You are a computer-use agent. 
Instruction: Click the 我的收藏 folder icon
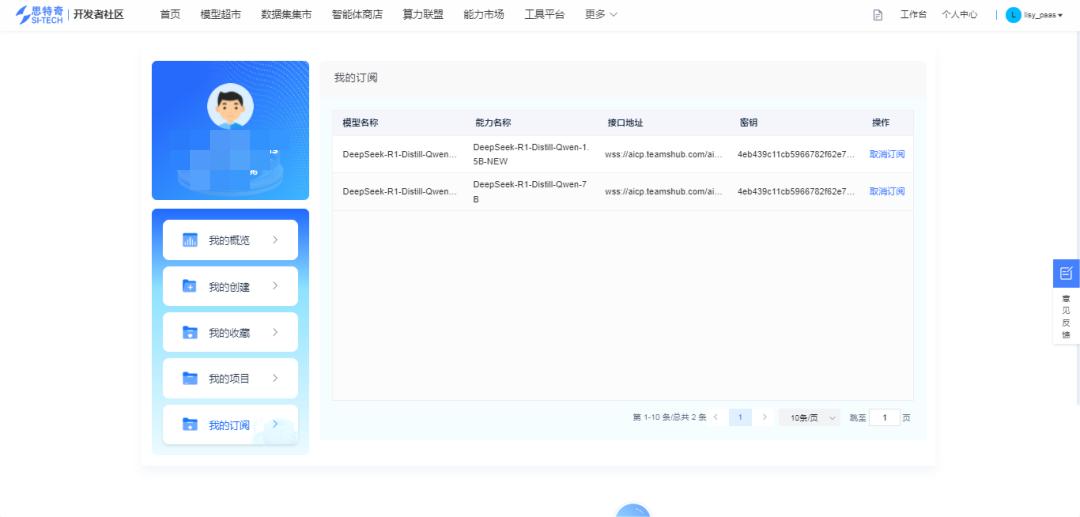pos(190,332)
